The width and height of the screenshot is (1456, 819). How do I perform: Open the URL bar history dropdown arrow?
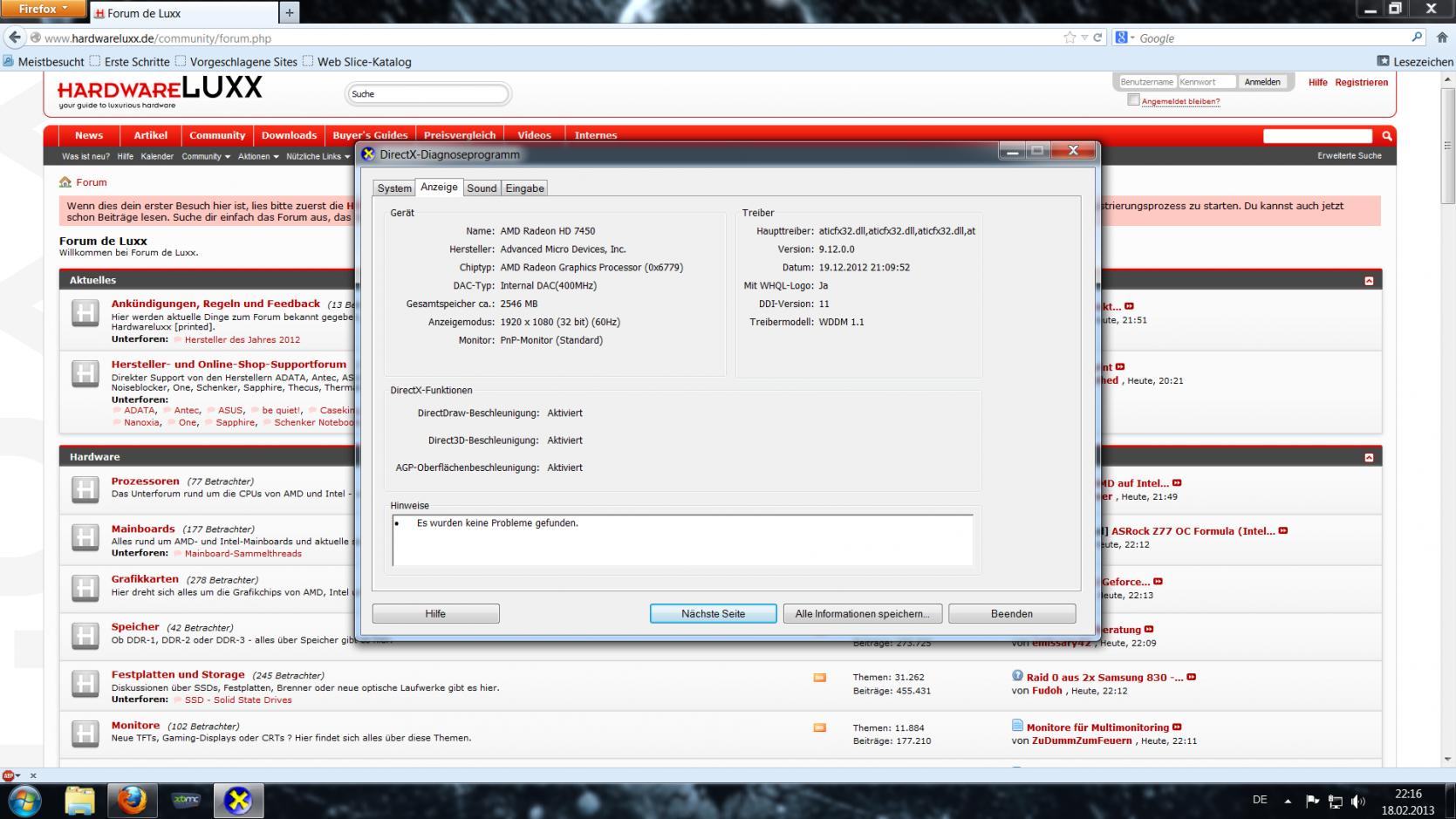(x=1084, y=38)
